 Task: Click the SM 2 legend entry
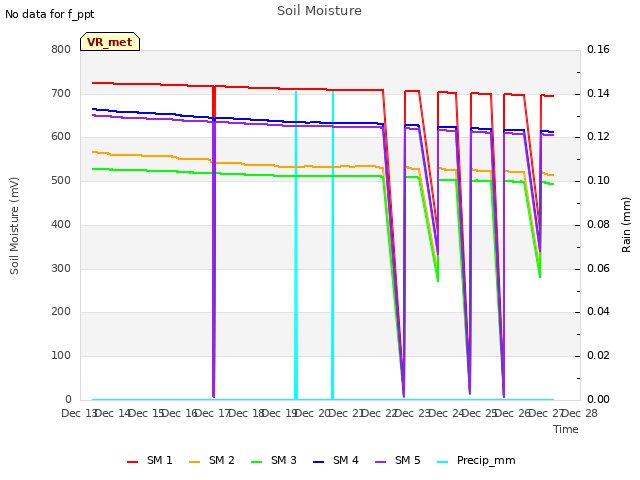pos(211,460)
